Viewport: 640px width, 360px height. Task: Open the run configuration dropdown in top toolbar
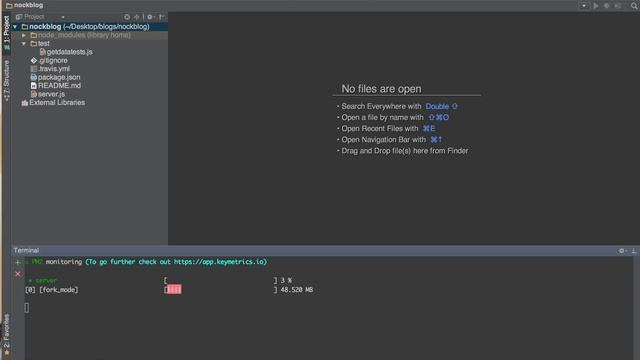coord(584,6)
